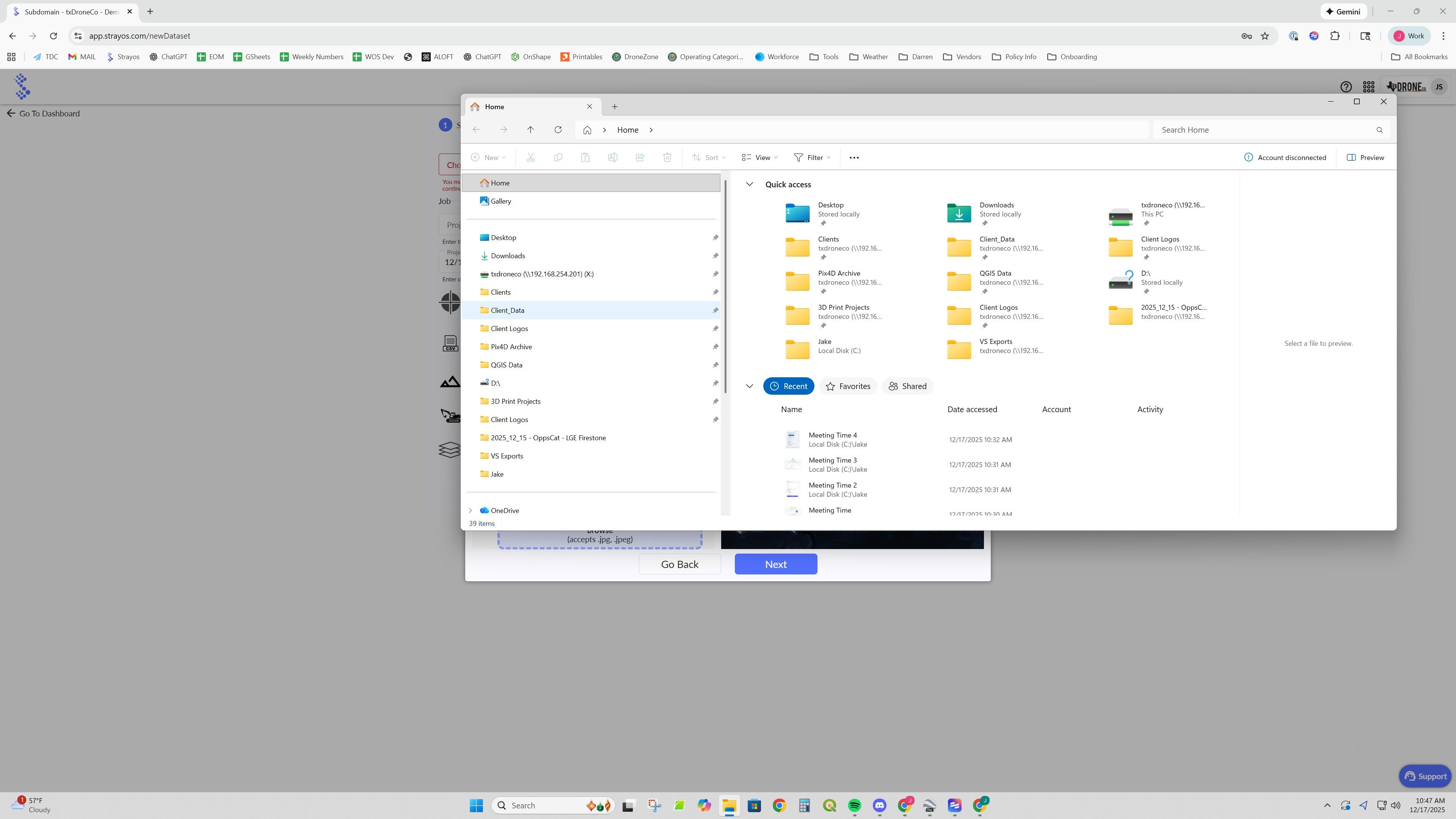Viewport: 1456px width, 819px height.
Task: Click the magnifier icon in Search Home box
Action: 1379,130
